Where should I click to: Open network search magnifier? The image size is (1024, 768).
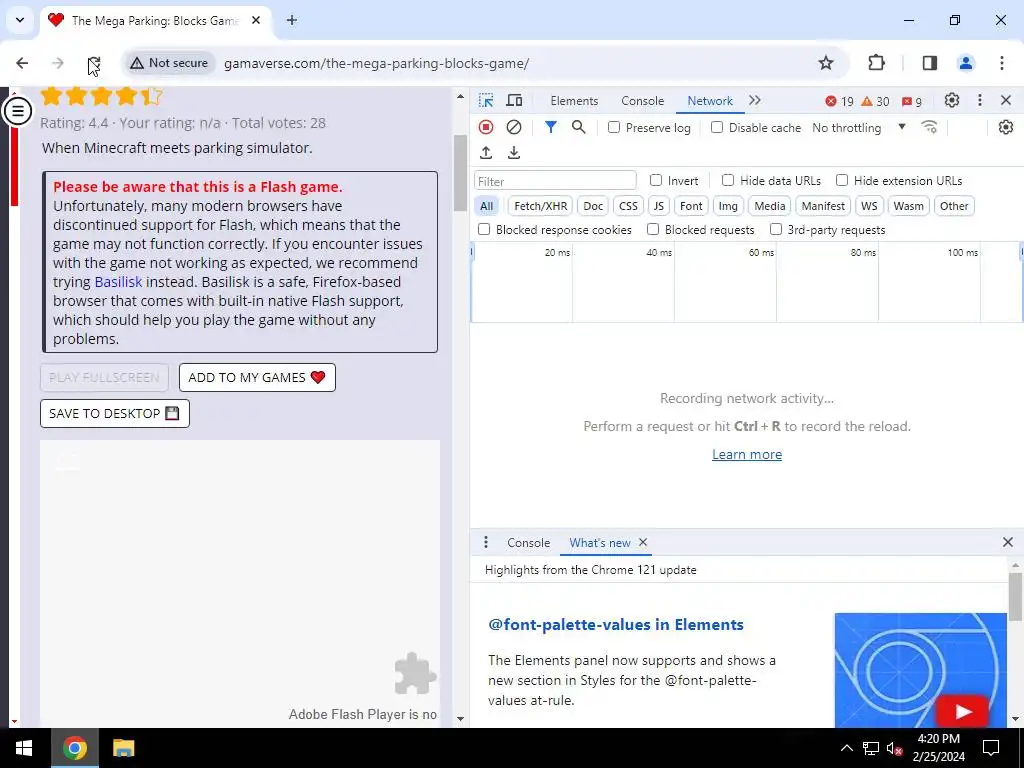[x=579, y=127]
